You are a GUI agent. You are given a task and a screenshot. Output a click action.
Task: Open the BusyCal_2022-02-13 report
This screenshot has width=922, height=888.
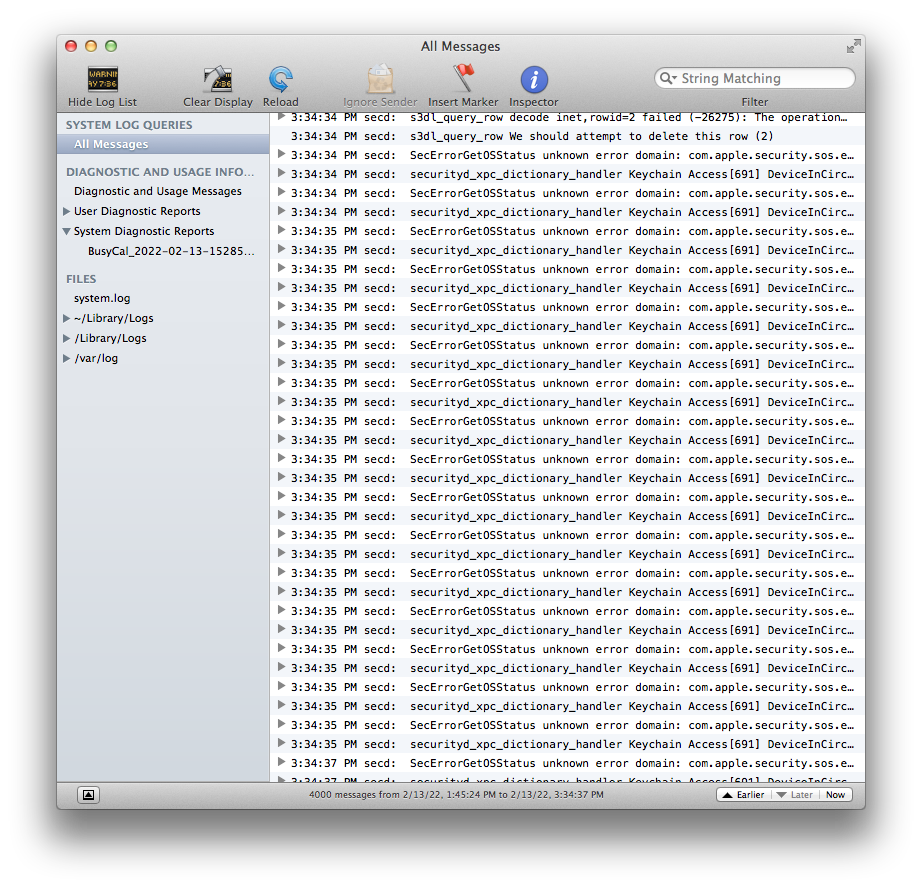(x=171, y=251)
